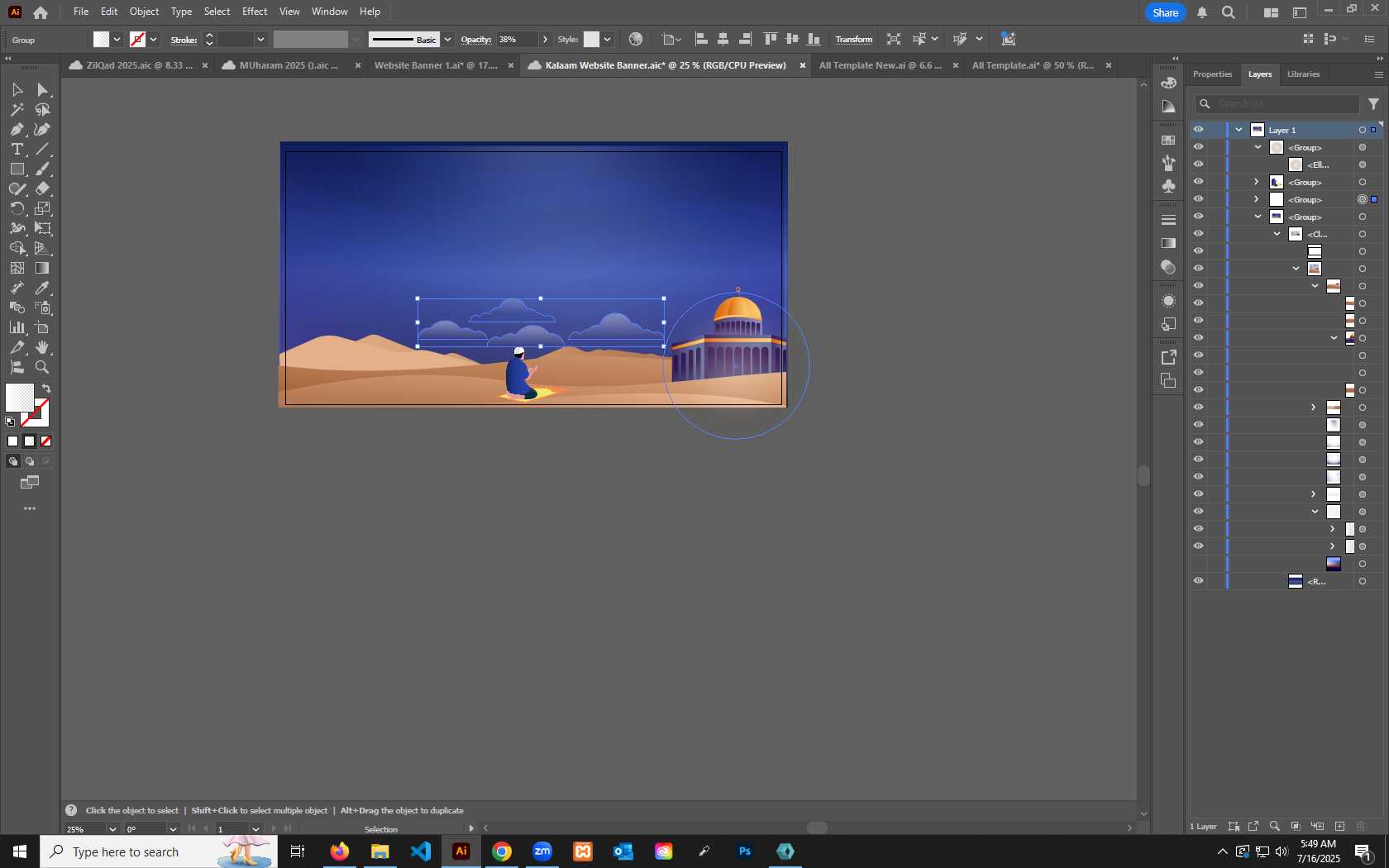Select the Magic Wand tool
Image resolution: width=1389 pixels, height=868 pixels.
click(17, 109)
